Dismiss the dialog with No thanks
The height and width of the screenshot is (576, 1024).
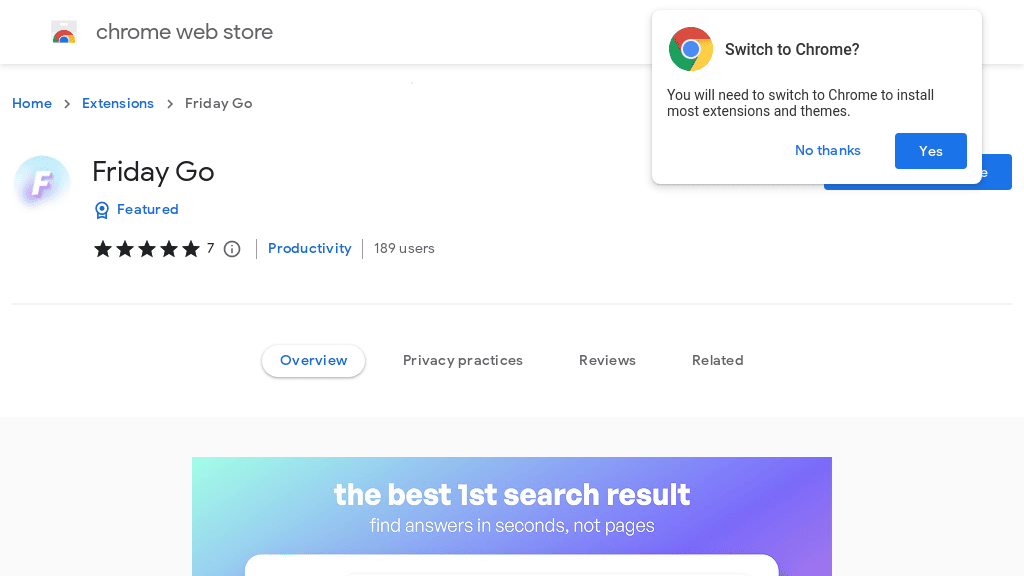[827, 150]
